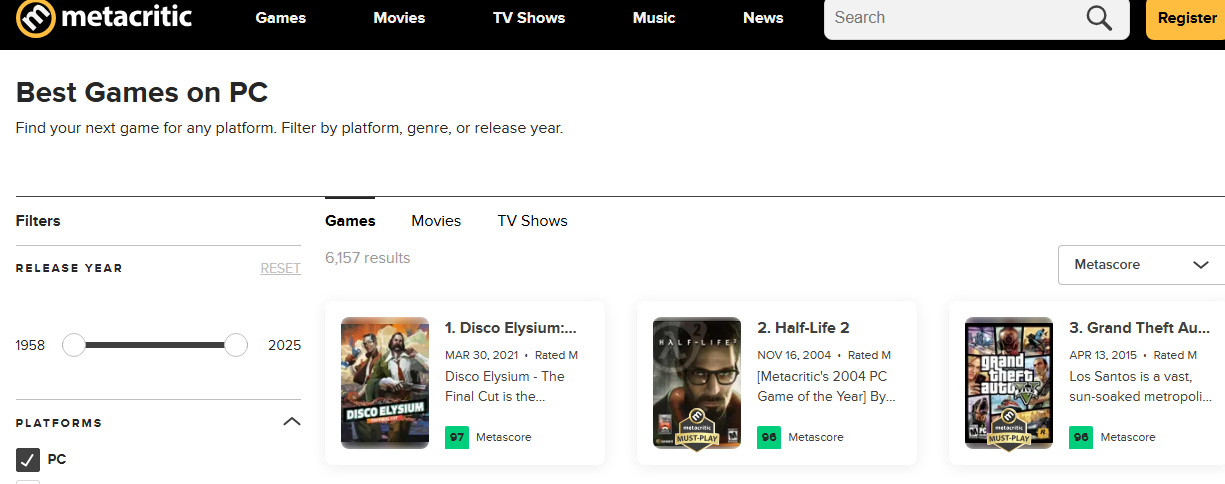Screen dimensions: 1225x484
Task: Click the Must-Play badge on Half-Life 2 cover
Action: (x=697, y=429)
